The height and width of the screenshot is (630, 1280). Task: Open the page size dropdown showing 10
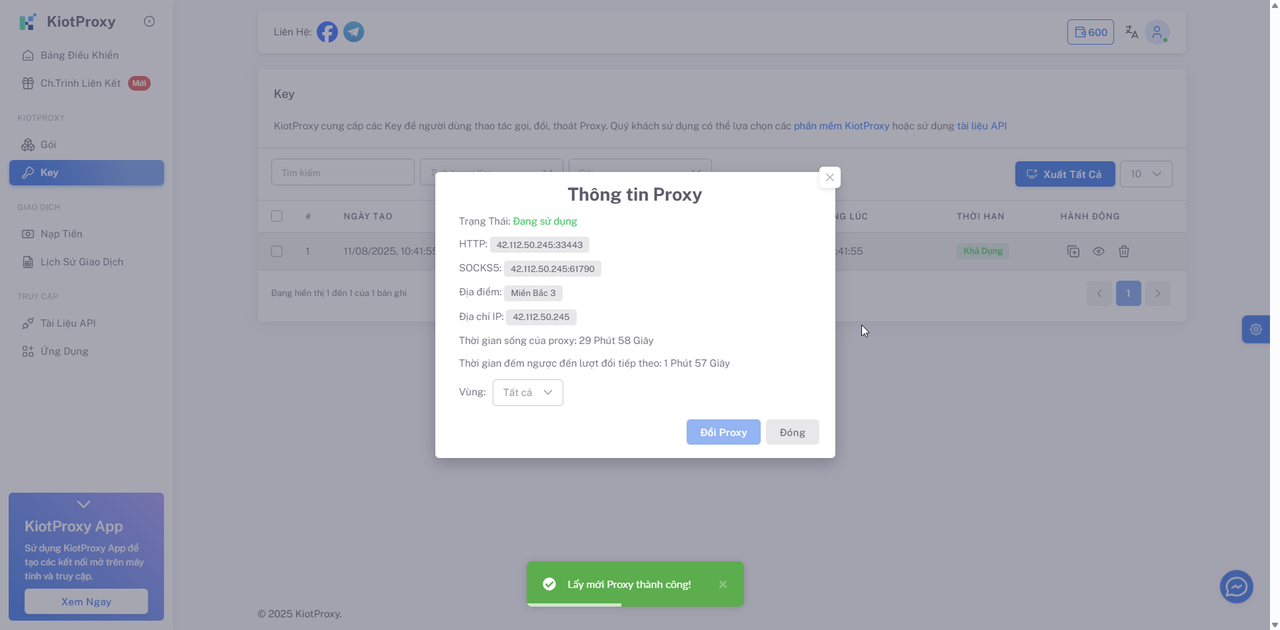(1146, 173)
